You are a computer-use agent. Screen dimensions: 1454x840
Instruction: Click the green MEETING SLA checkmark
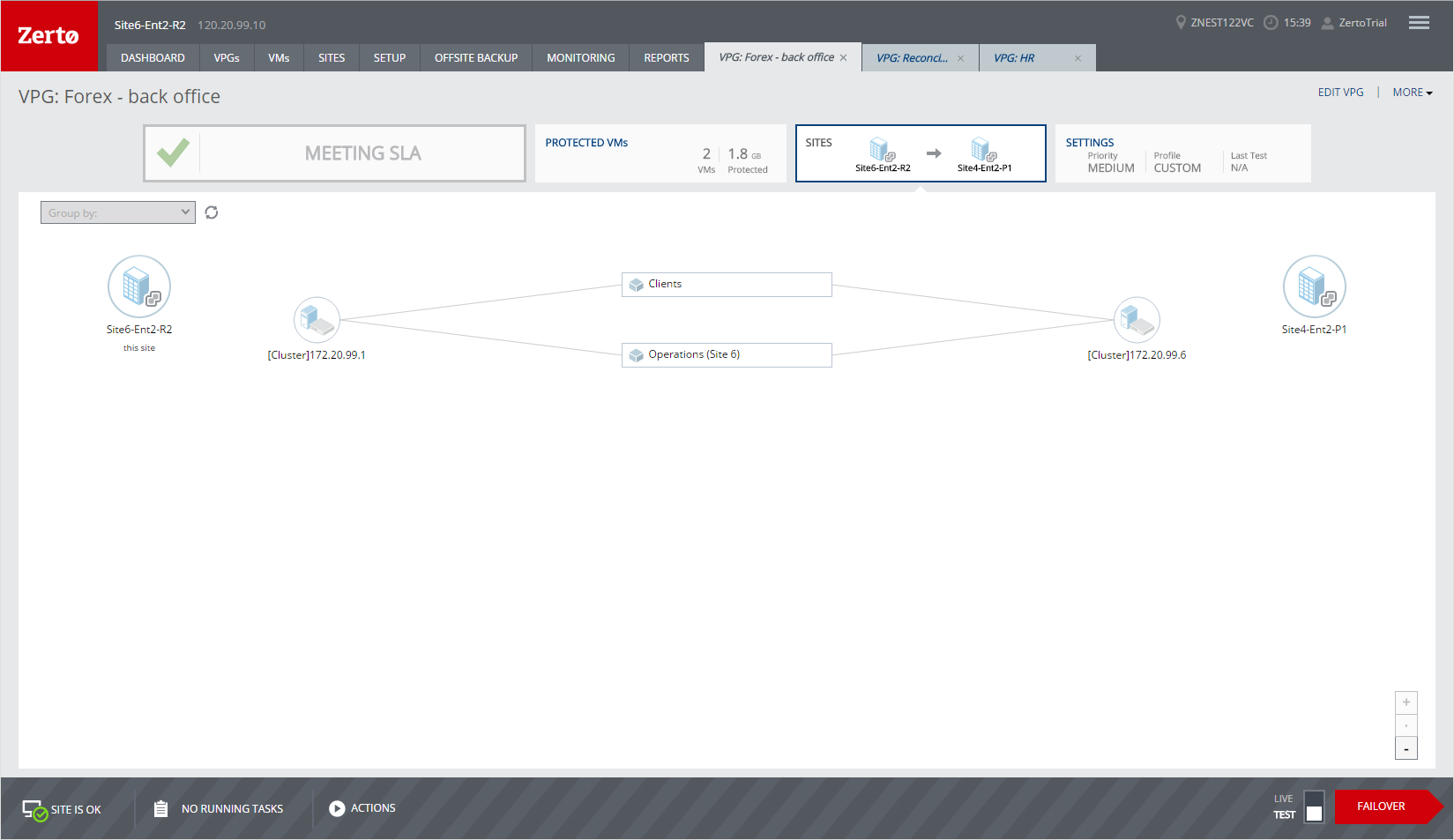(173, 153)
